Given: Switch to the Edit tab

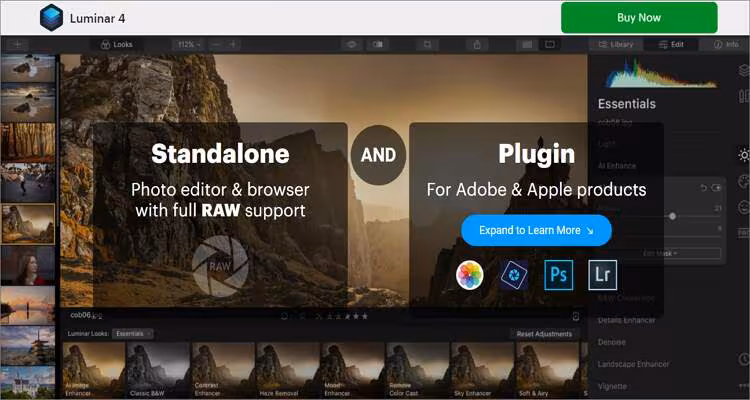Looking at the screenshot, I should [671, 44].
